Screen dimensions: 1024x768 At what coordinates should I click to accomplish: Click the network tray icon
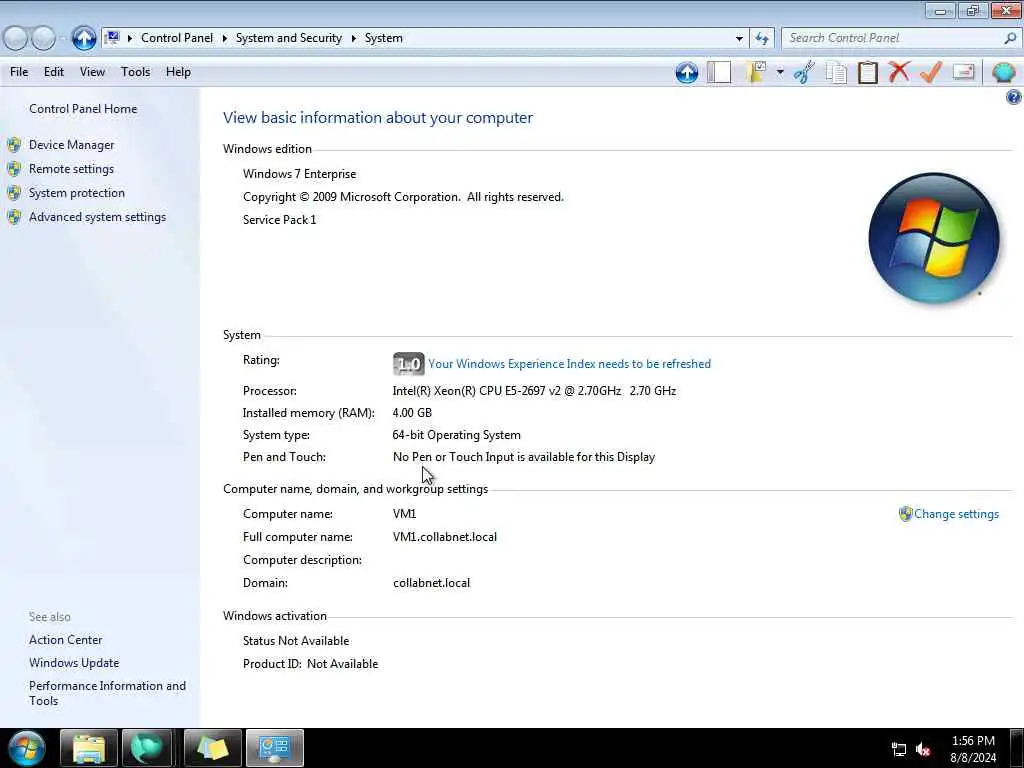pyautogui.click(x=899, y=749)
